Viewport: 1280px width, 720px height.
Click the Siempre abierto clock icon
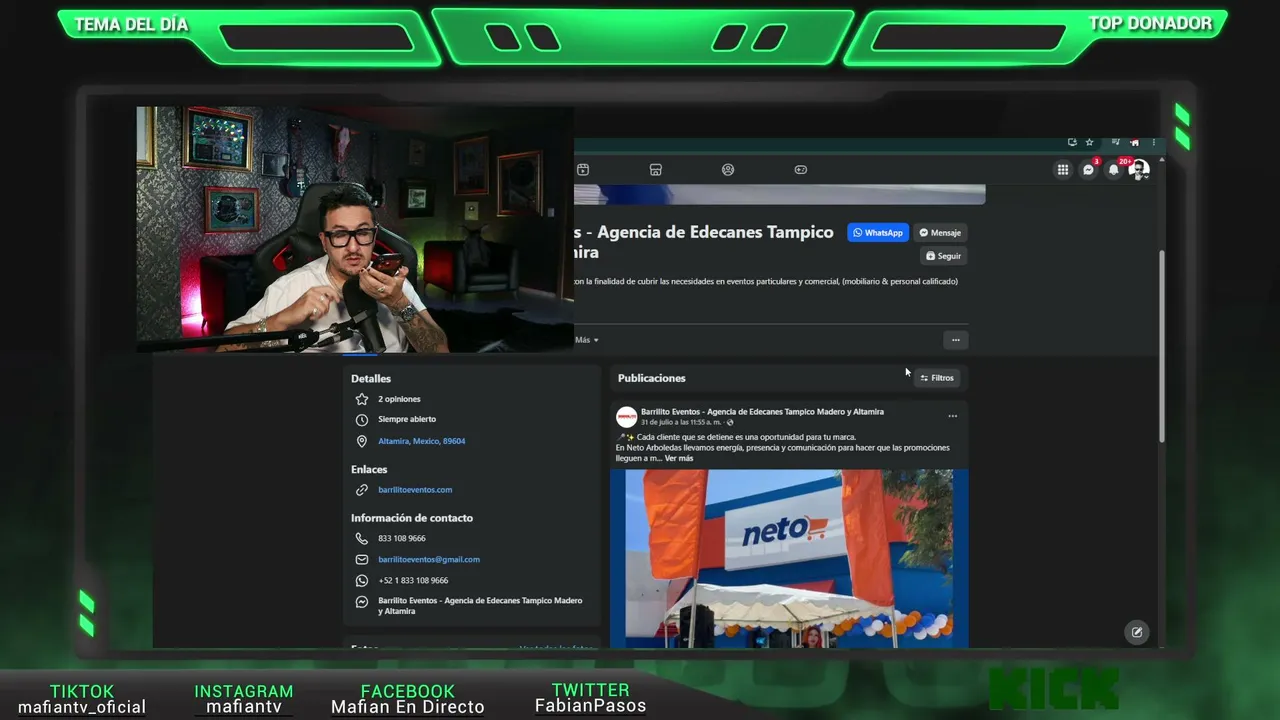pos(362,420)
